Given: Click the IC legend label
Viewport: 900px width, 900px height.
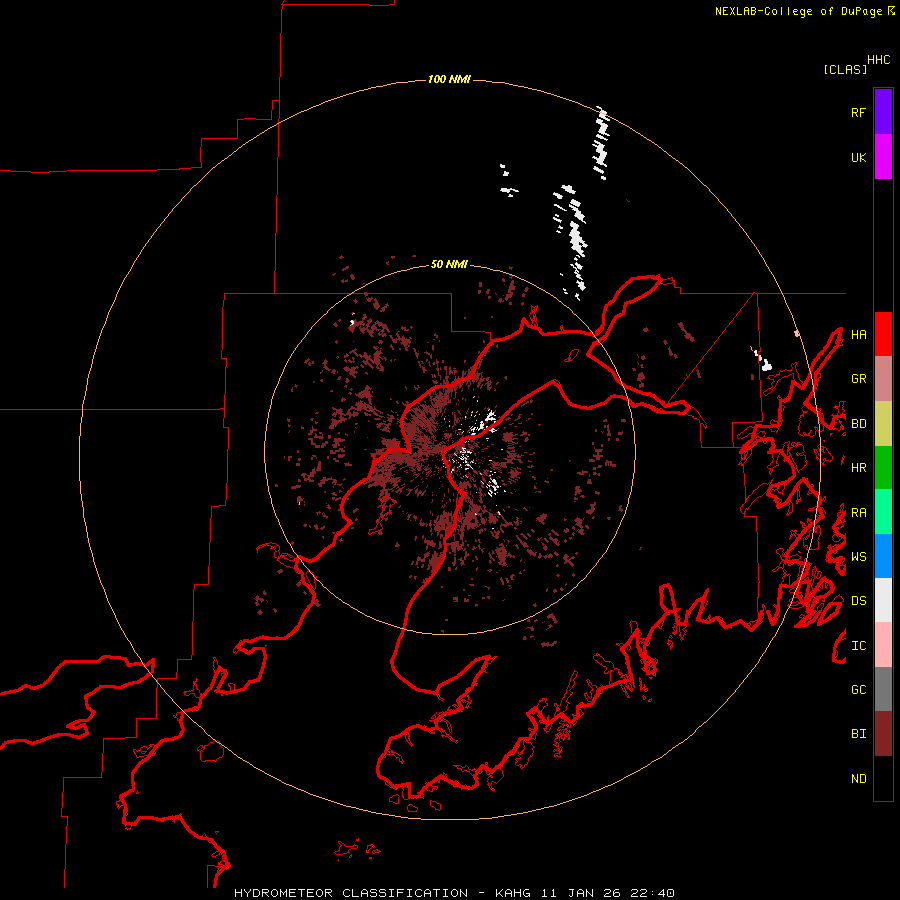Looking at the screenshot, I should (x=858, y=646).
